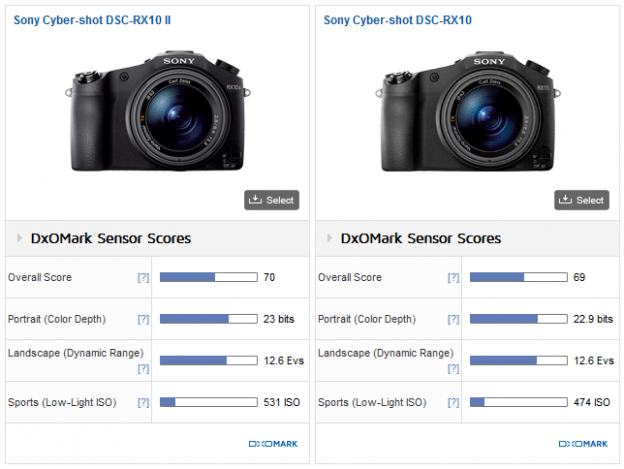Click the Overall Score bar showing 70

pyautogui.click(x=209, y=277)
